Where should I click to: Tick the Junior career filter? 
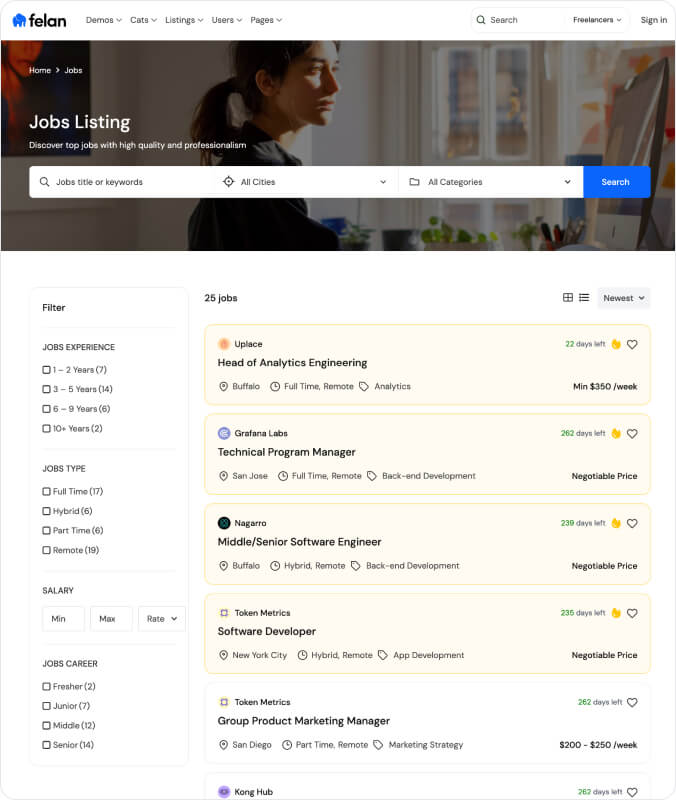(x=46, y=706)
